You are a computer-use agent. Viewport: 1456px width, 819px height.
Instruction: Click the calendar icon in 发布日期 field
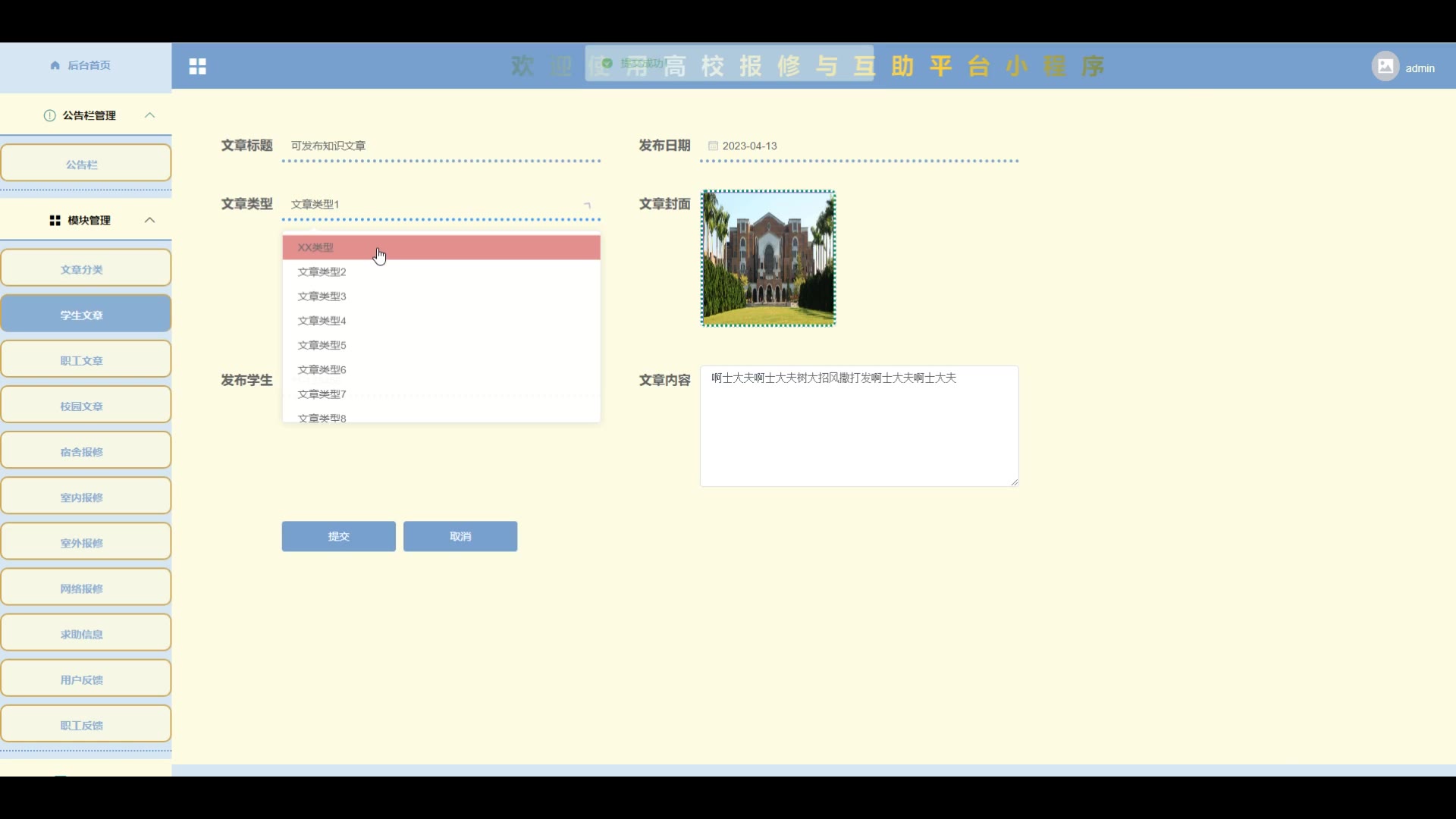pos(713,146)
